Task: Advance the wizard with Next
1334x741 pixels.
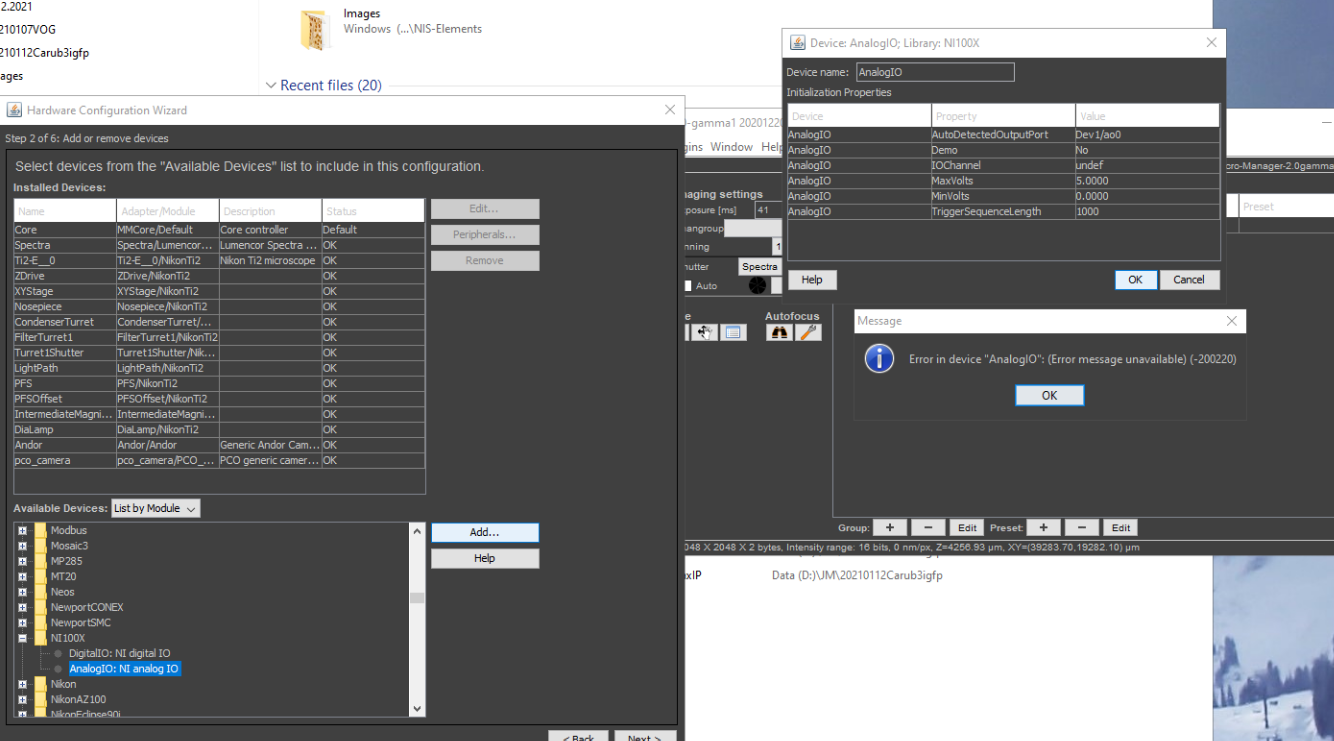Action: pyautogui.click(x=644, y=737)
